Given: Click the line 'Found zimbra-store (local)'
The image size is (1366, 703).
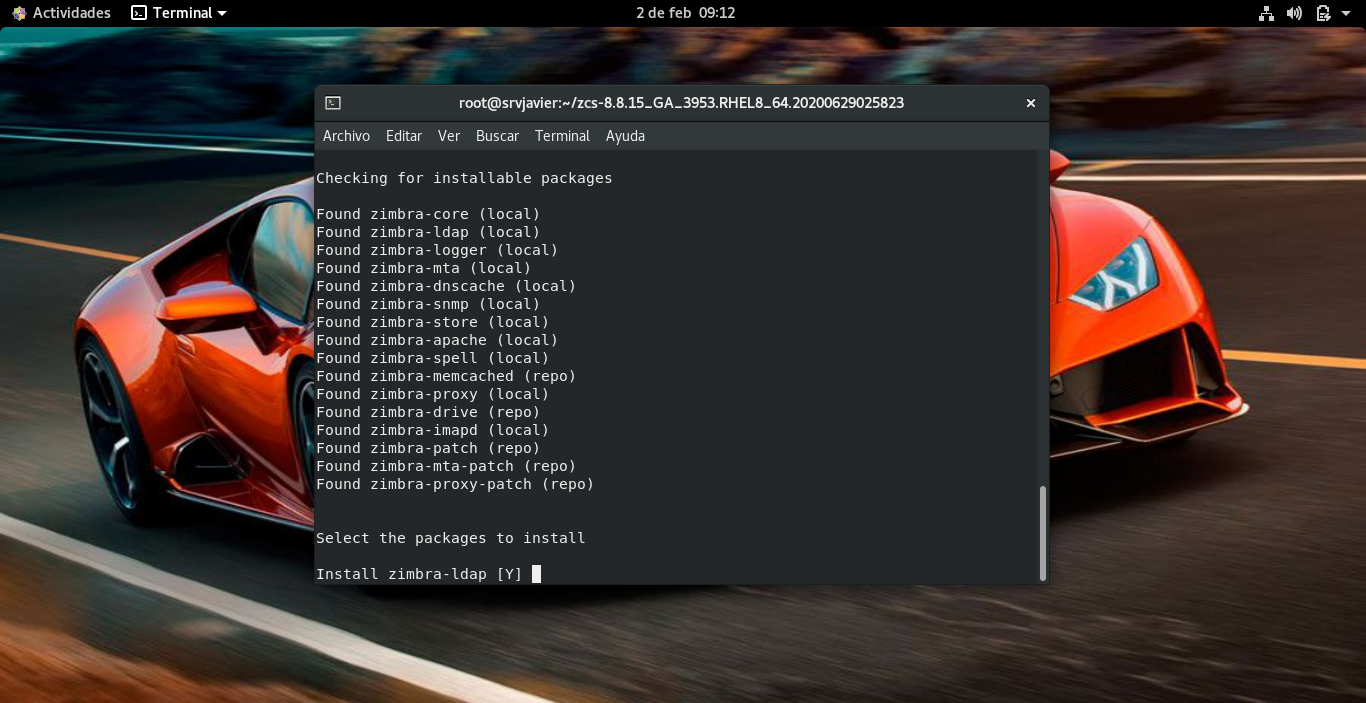Looking at the screenshot, I should coord(433,322).
